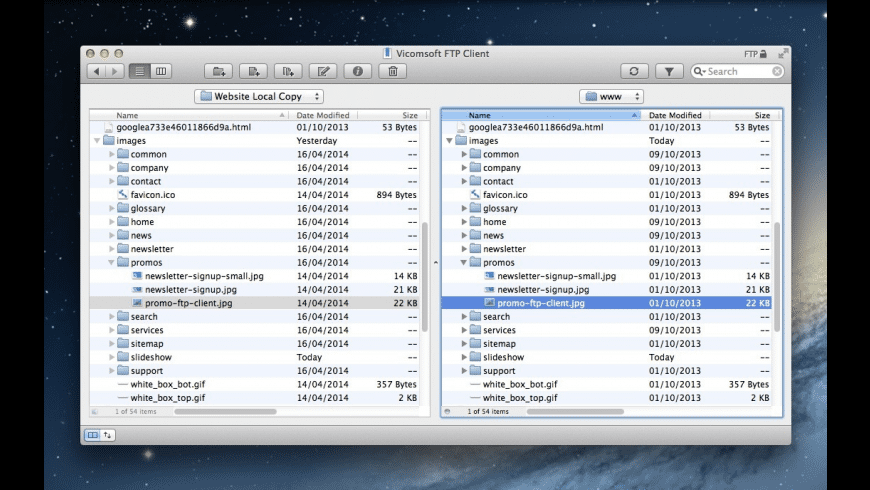Image resolution: width=870 pixels, height=490 pixels.
Task: Toggle dual-pane view button at bottom left
Action: (x=93, y=435)
